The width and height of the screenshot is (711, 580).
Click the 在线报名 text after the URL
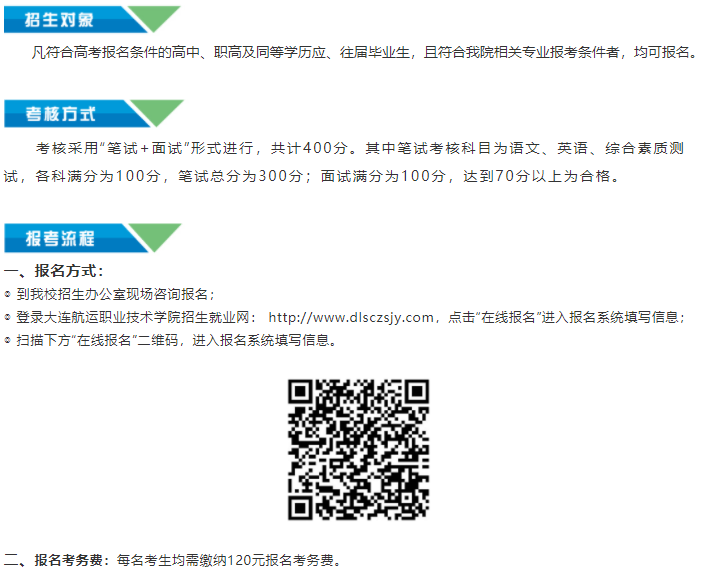point(508,317)
